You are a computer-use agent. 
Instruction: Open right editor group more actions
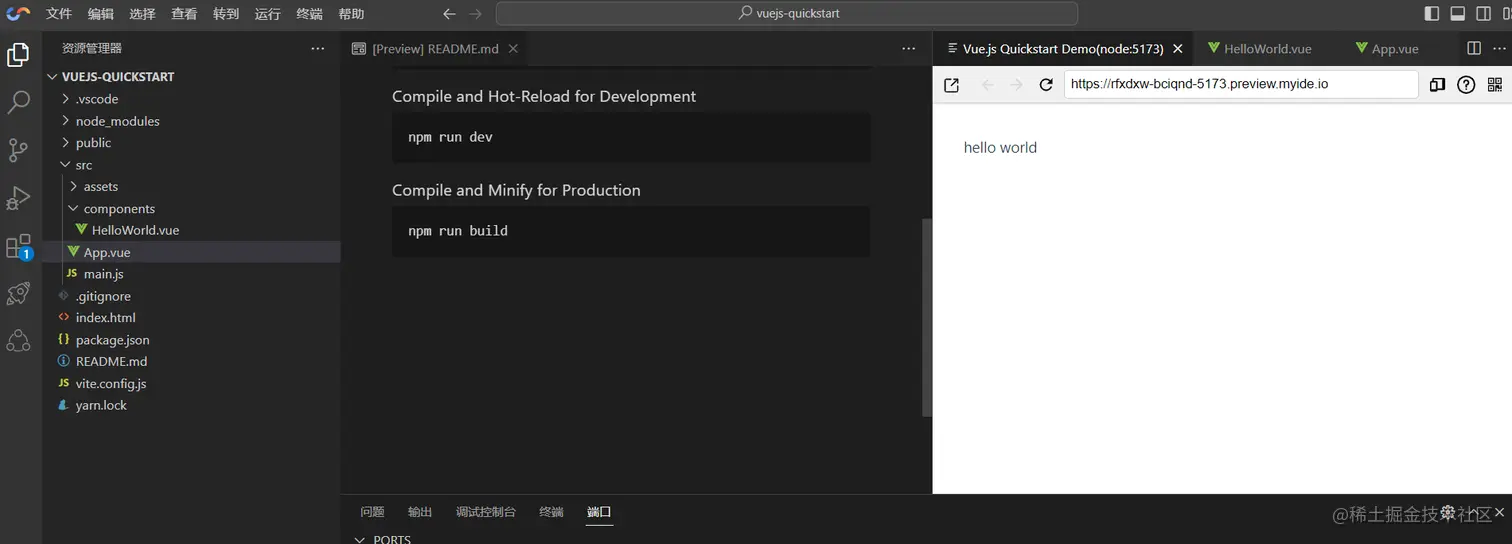coord(1500,48)
